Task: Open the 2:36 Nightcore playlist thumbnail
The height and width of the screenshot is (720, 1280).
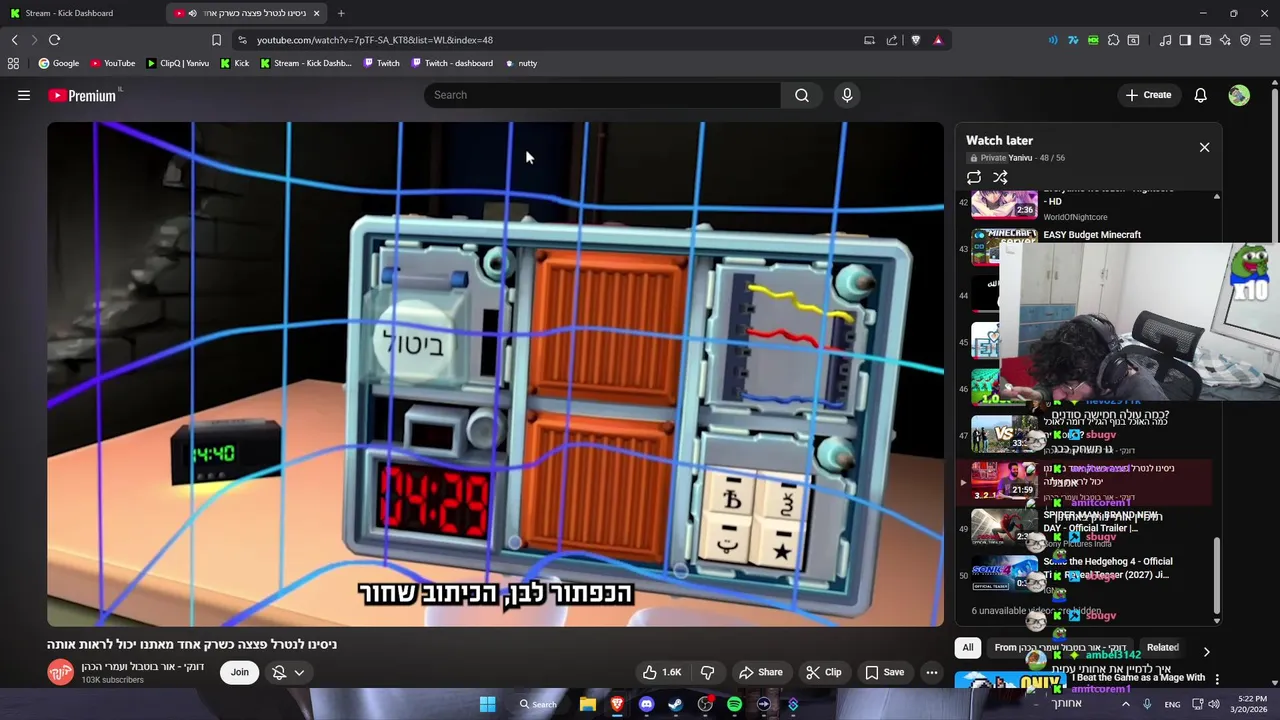Action: (x=1004, y=204)
